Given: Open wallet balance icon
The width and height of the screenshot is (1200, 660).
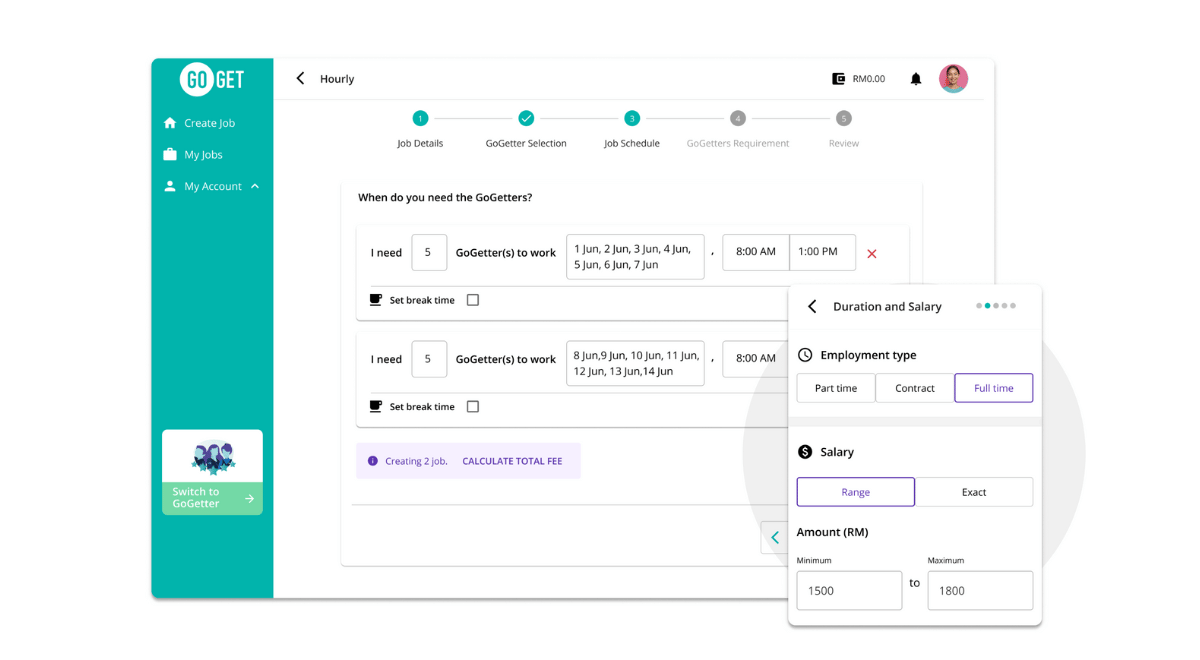Looking at the screenshot, I should coord(838,79).
